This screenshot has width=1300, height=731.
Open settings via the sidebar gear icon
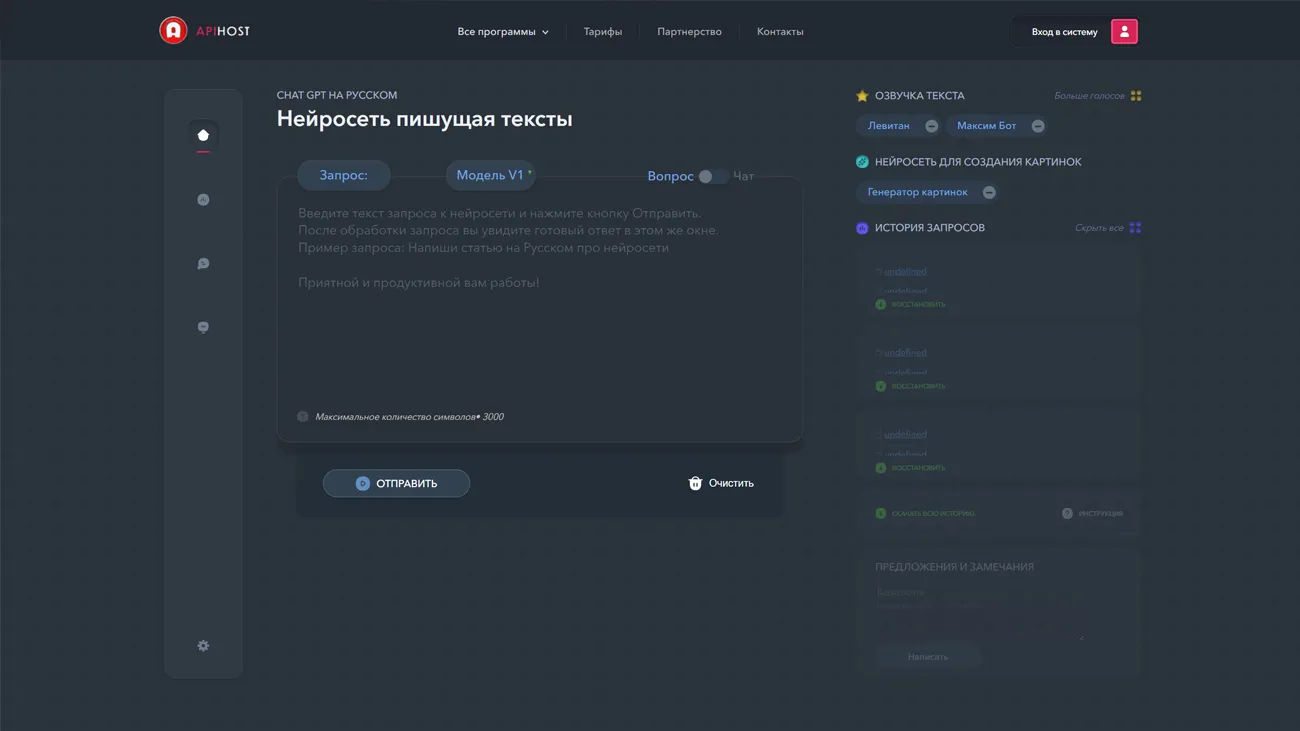(x=203, y=646)
